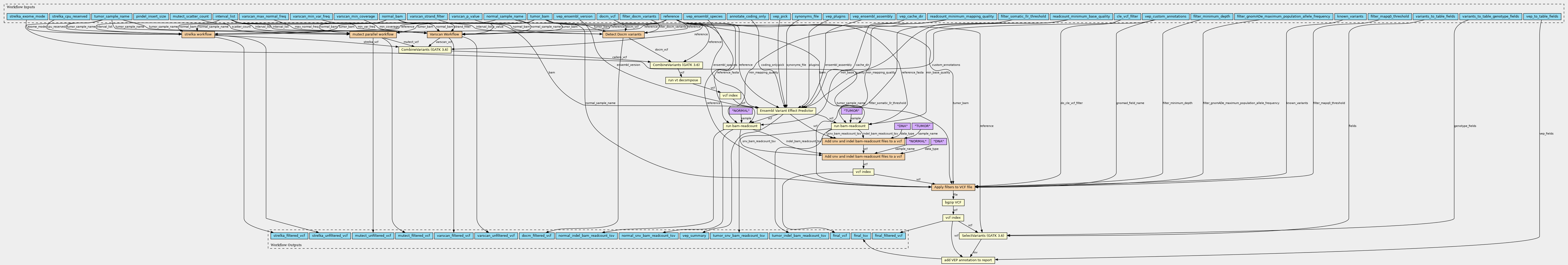This screenshot has width=1568, height=265.
Task: Select the normal_sample_name input node
Action: (x=505, y=17)
